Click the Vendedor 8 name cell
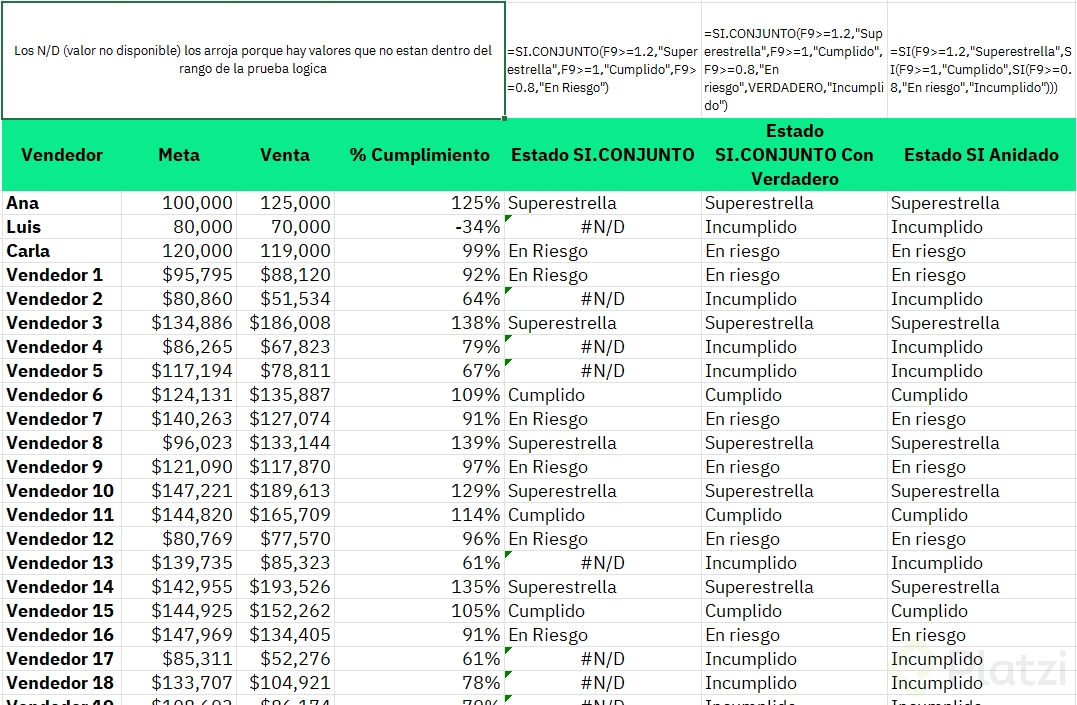Image resolution: width=1077 pixels, height=705 pixels. [62, 443]
